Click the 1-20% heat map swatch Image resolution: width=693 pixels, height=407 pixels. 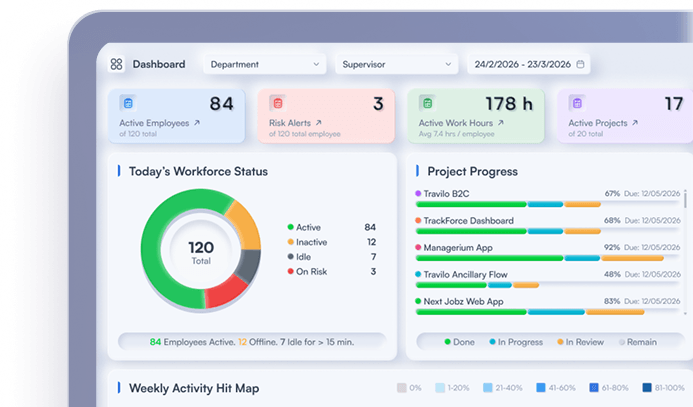(440, 388)
